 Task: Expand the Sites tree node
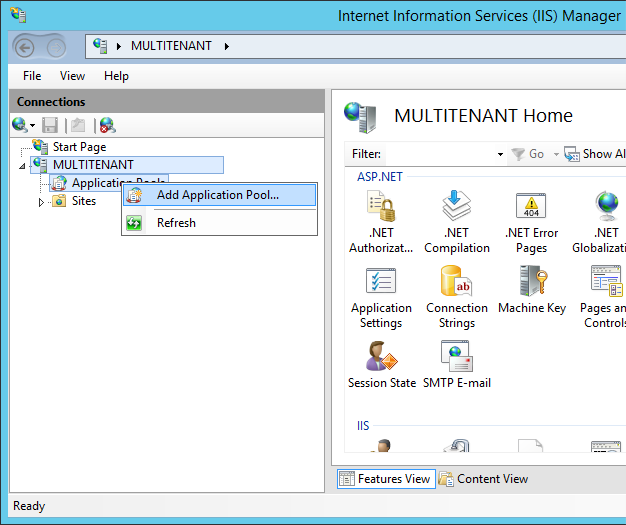click(x=41, y=202)
